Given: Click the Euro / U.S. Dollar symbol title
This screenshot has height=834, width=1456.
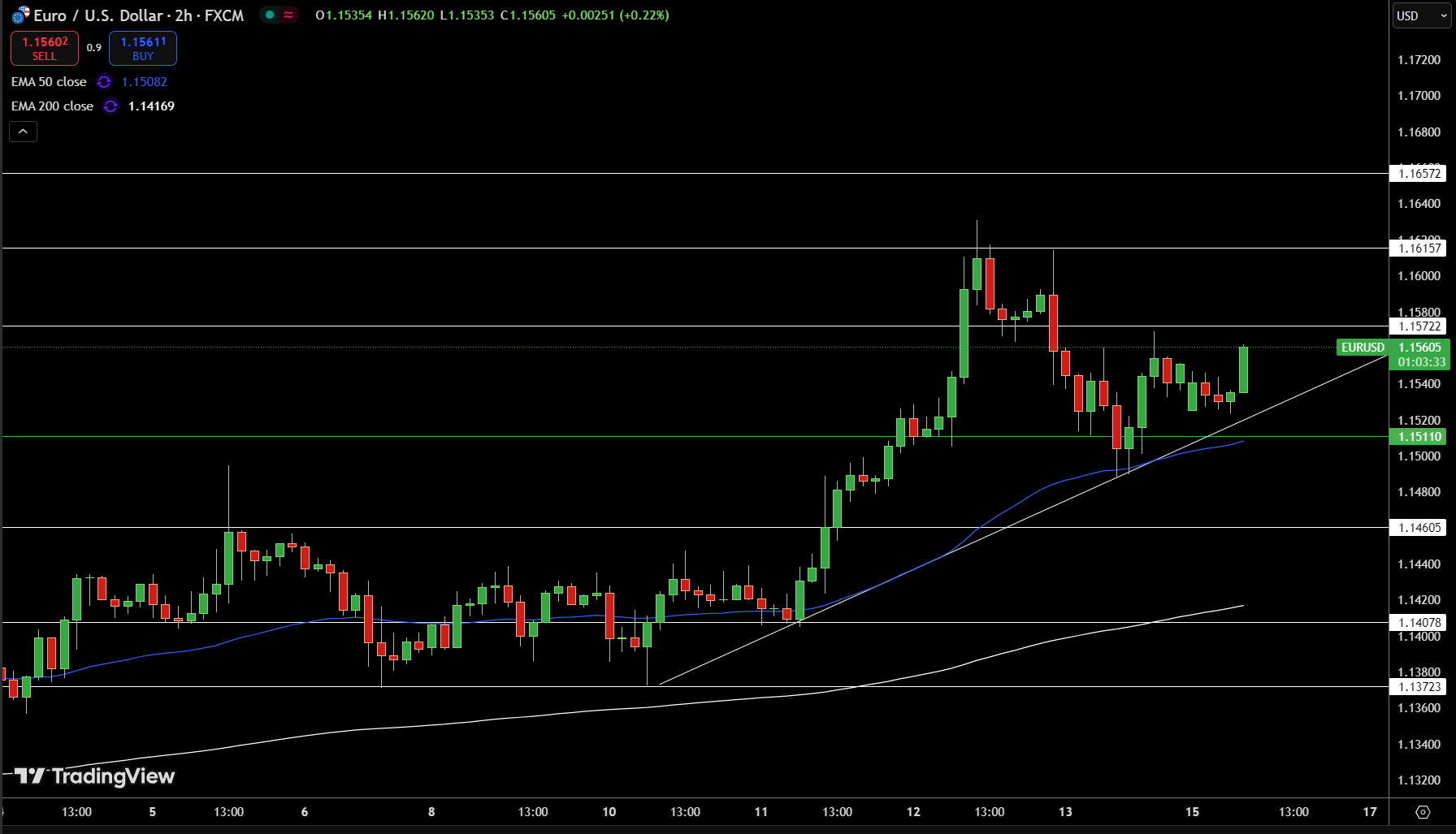Looking at the screenshot, I should [138, 15].
